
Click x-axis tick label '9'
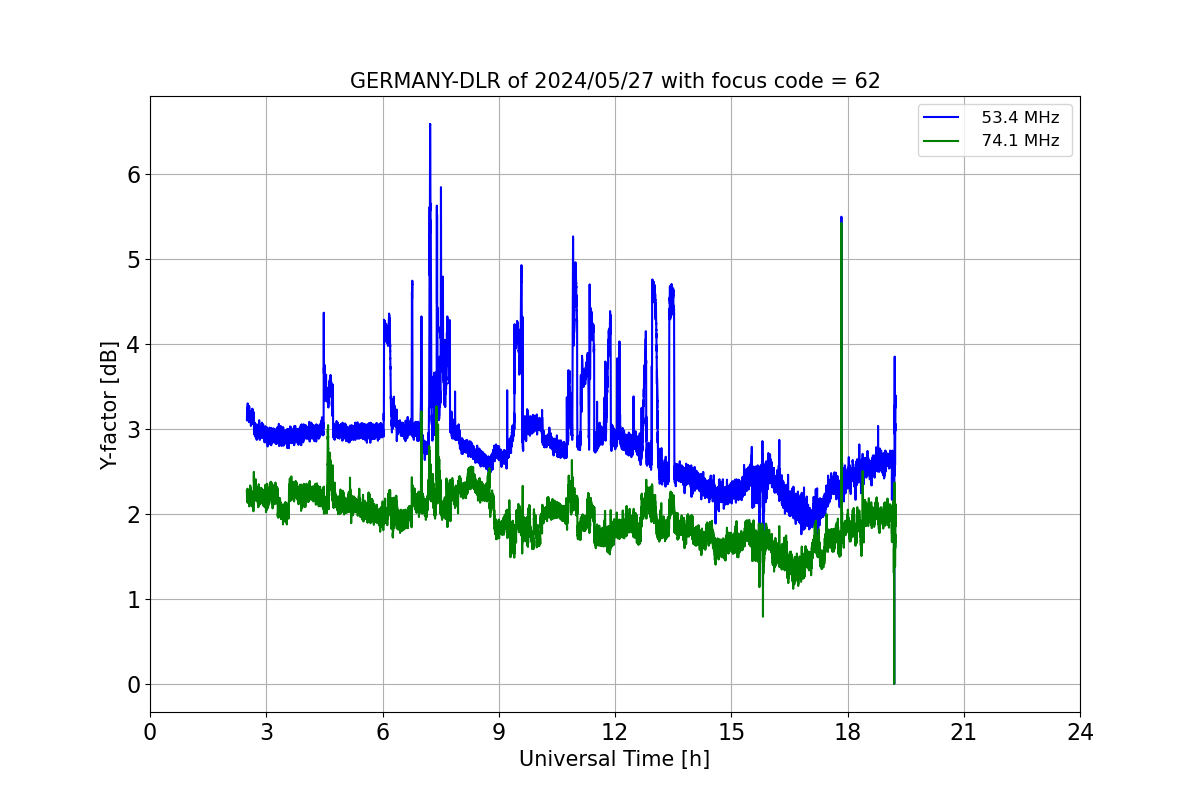(x=499, y=732)
